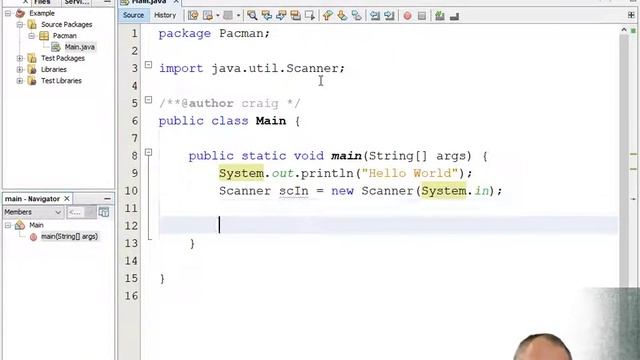Collapse the Source Packages node
This screenshot has height=360, width=640.
(x=20, y=24)
